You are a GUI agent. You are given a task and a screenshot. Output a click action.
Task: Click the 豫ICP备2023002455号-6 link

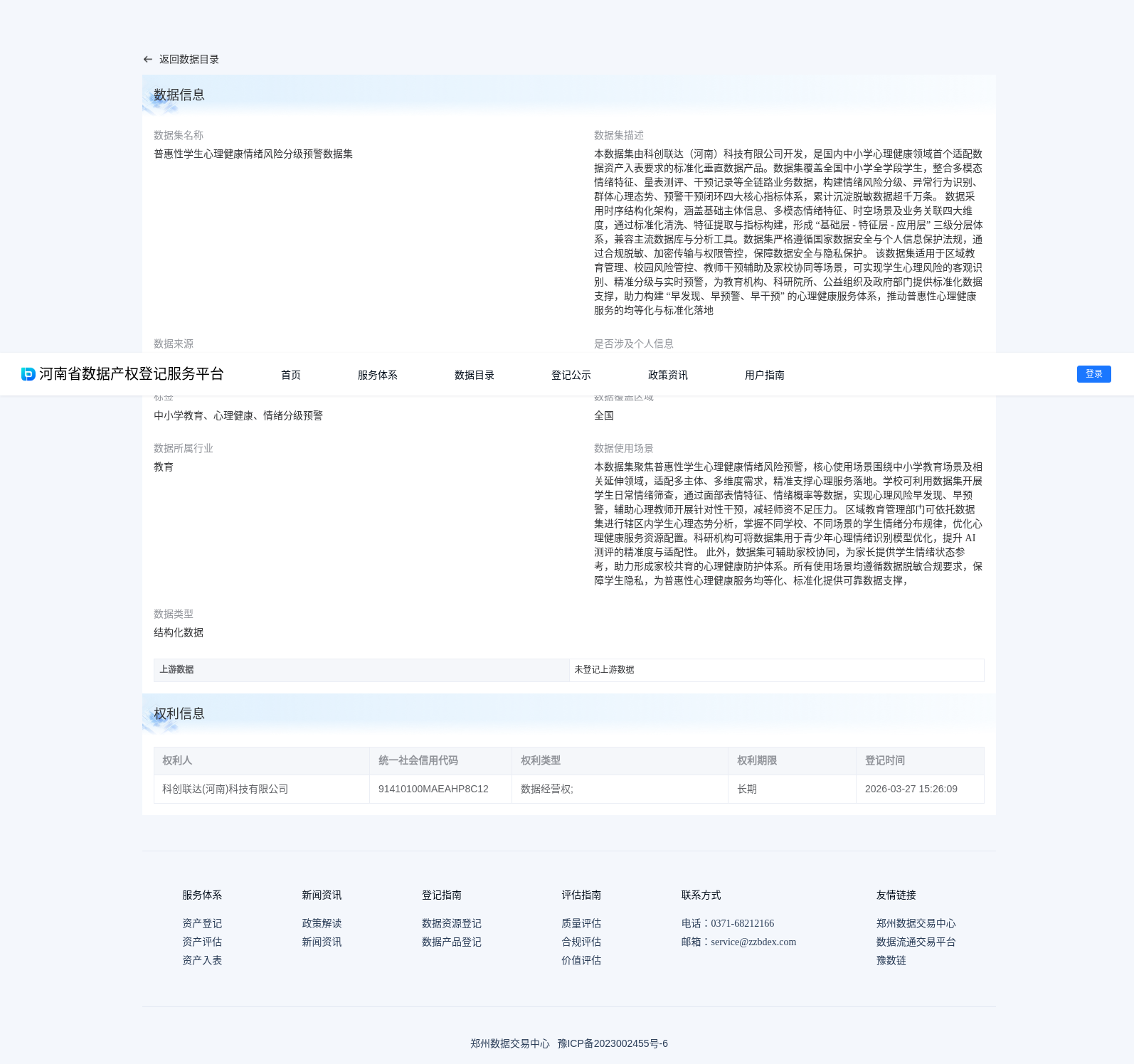(x=613, y=1043)
